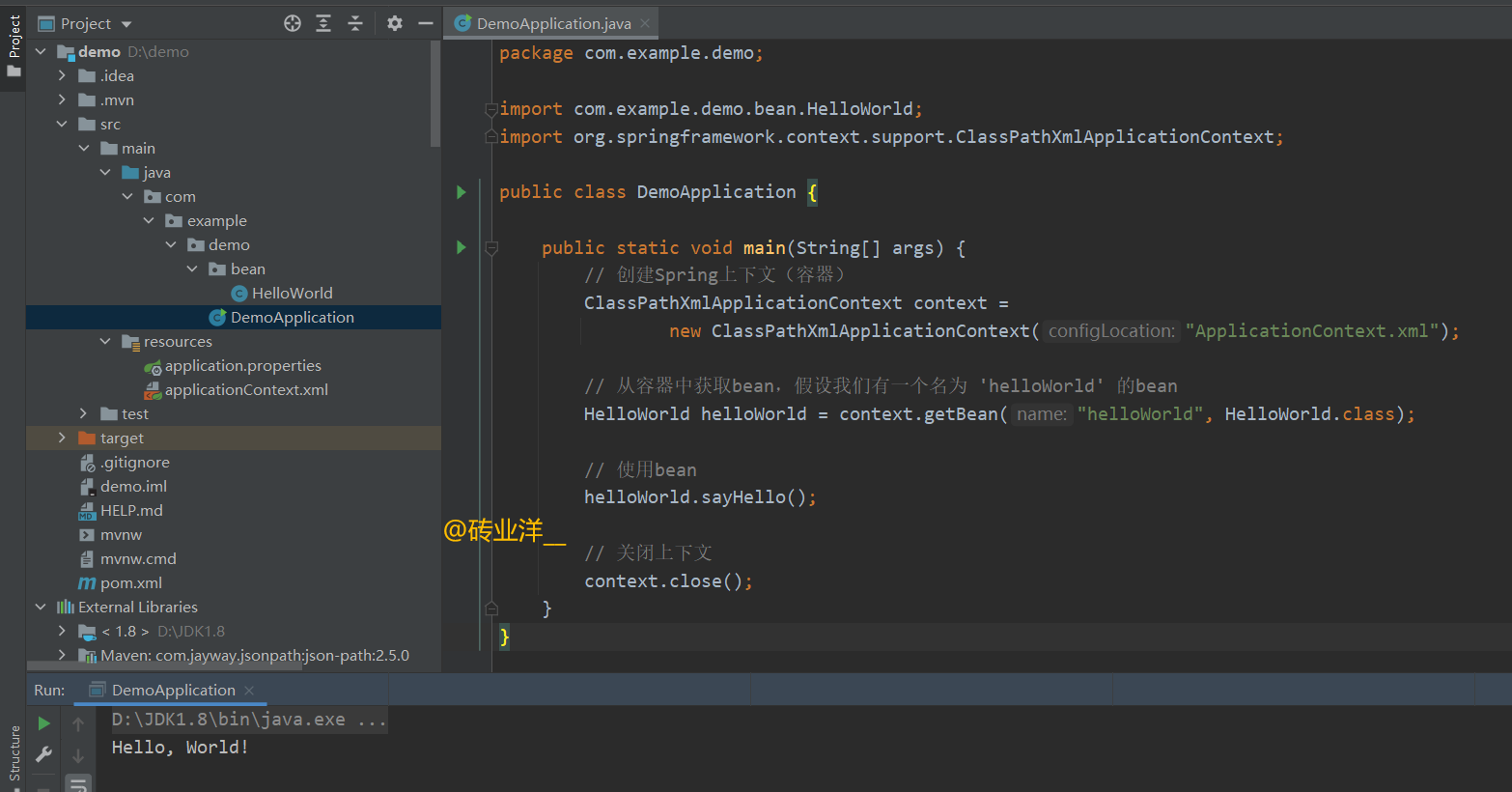Expand the test folder
This screenshot has width=1512, height=792.
84,413
